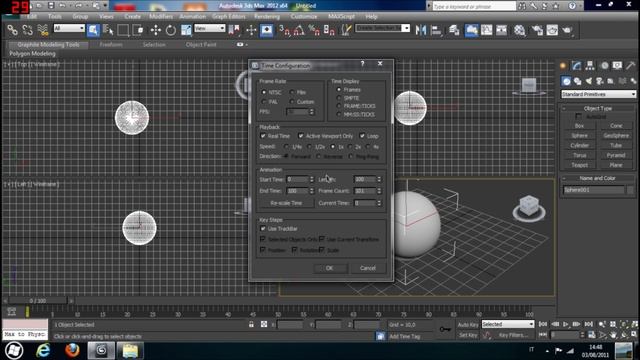Go to animation end frame

[x=588, y=324]
